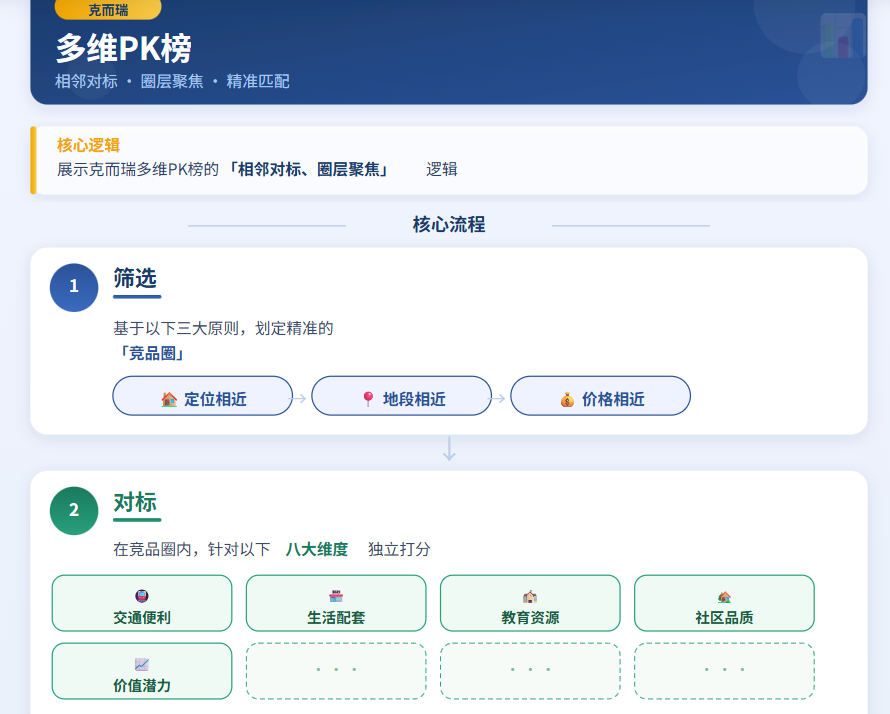Screen dimensions: 890x714
Task: Click the dashed placeholder right of 价值潜力
Action: click(x=336, y=670)
